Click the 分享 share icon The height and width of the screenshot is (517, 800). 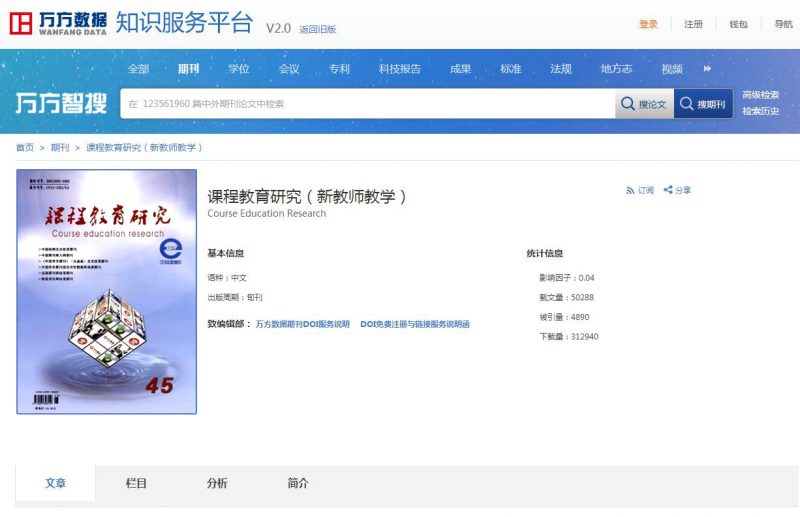coord(668,190)
